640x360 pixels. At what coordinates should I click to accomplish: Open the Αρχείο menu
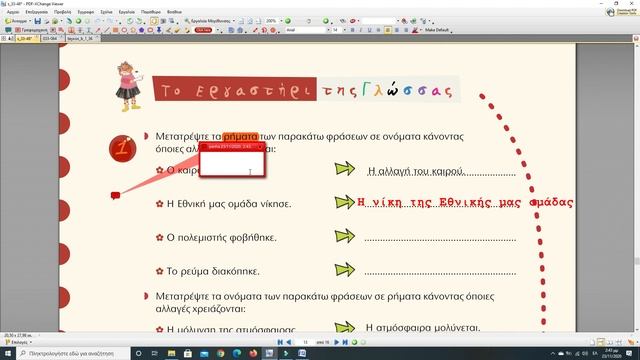13,12
